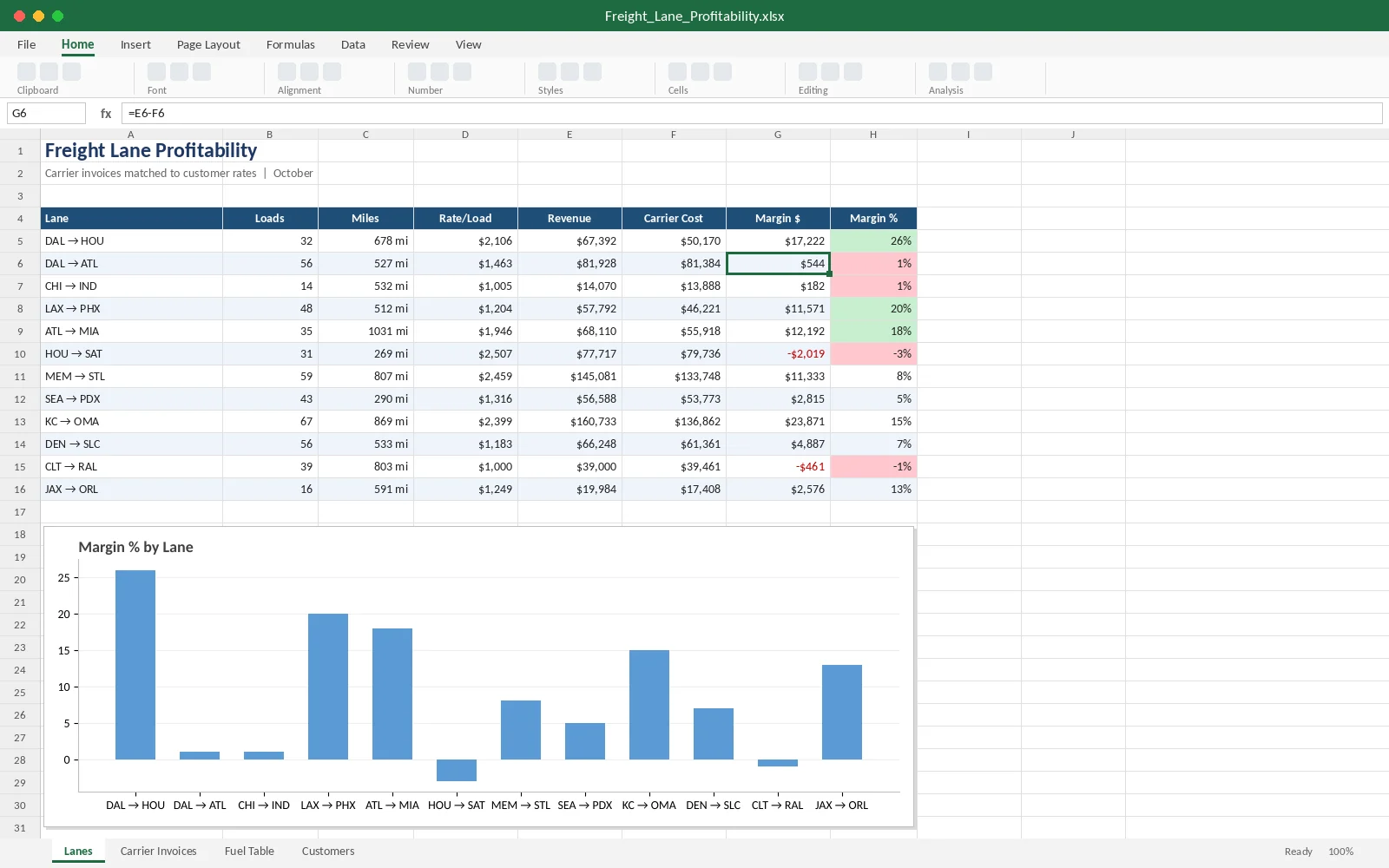Click the 1031 mi miles cell
Viewport: 1389px width, 868px height.
pos(365,332)
